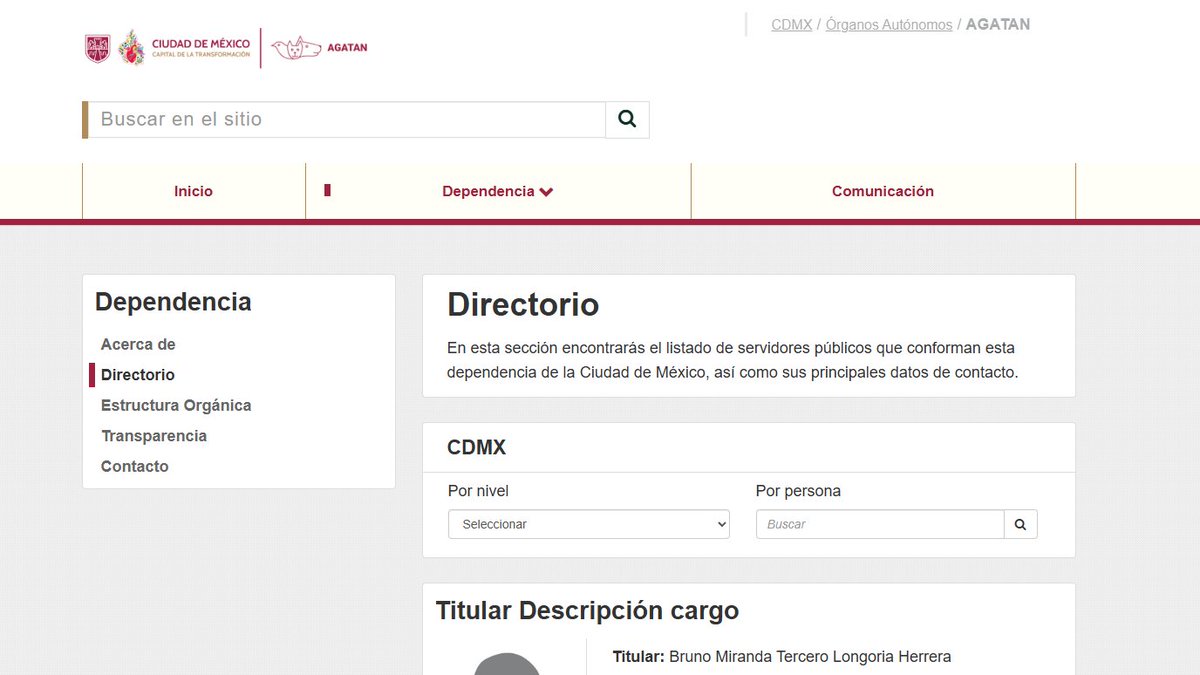Image resolution: width=1200 pixels, height=675 pixels.
Task: Click the transformación capital logo text
Action: 200,46
